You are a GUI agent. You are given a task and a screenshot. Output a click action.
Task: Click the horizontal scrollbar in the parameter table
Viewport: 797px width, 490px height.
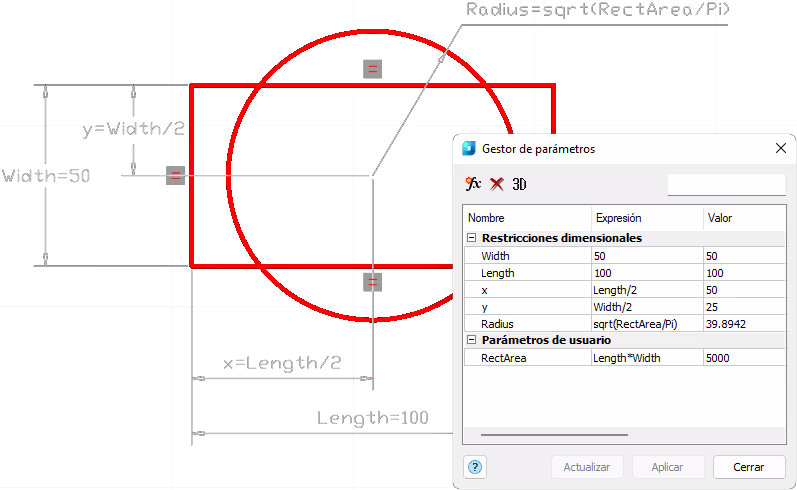coord(554,435)
